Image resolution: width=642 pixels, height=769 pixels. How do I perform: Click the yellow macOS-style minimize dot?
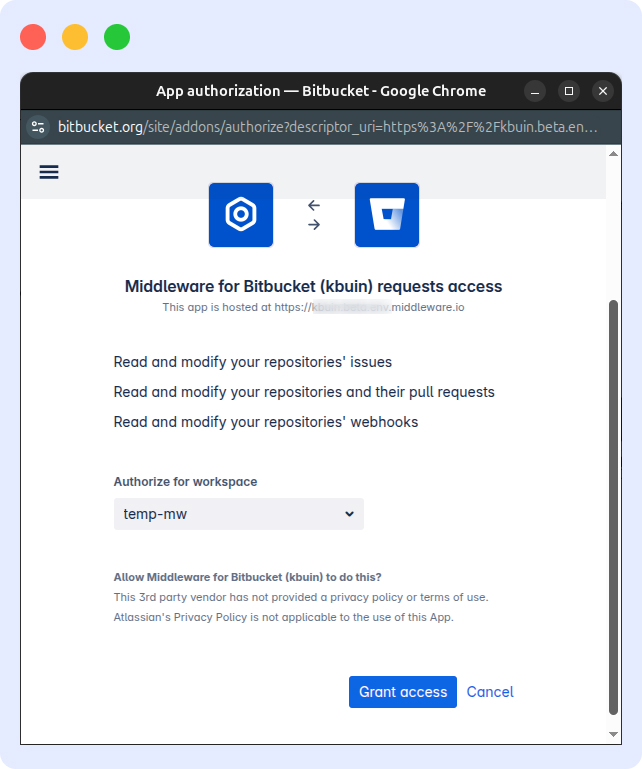point(75,37)
